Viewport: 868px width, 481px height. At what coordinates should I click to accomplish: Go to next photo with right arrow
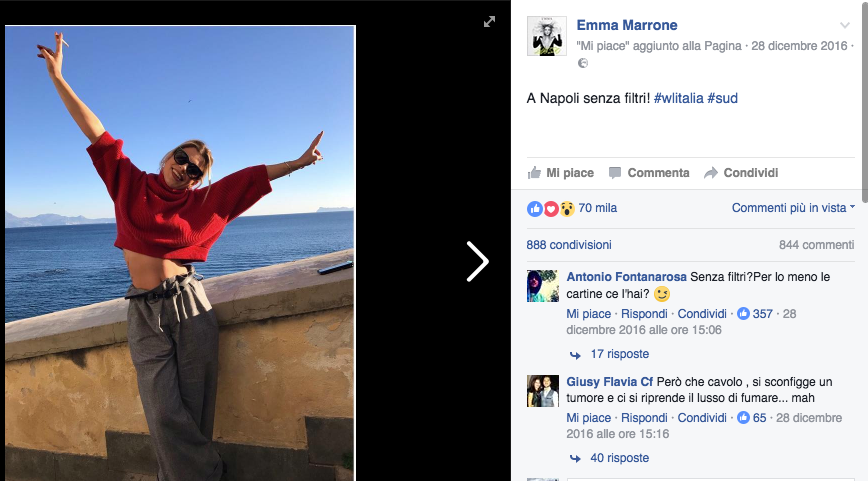pyautogui.click(x=478, y=261)
